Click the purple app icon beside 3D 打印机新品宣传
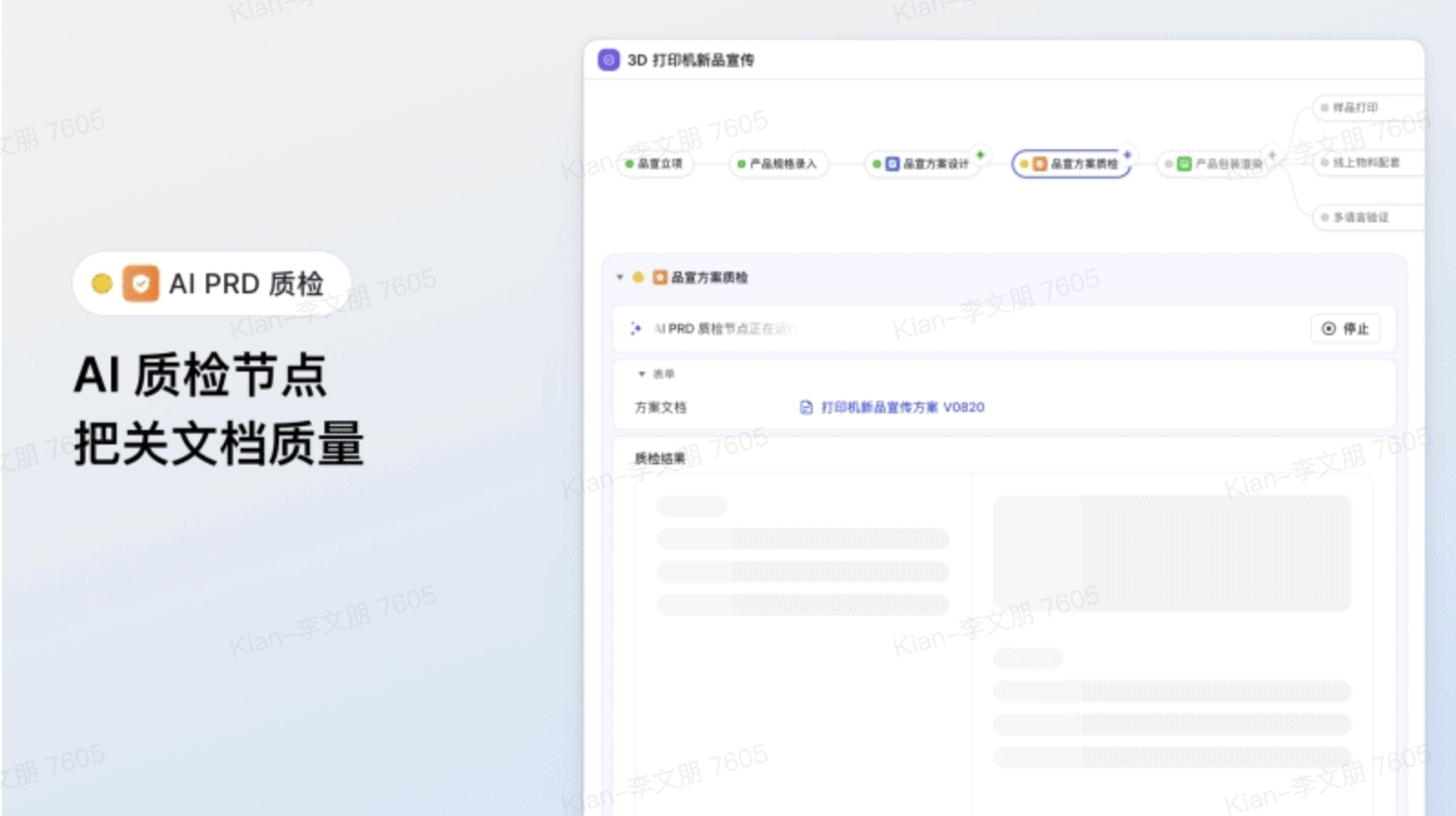Screen dimensions: 1456x816 click(609, 60)
